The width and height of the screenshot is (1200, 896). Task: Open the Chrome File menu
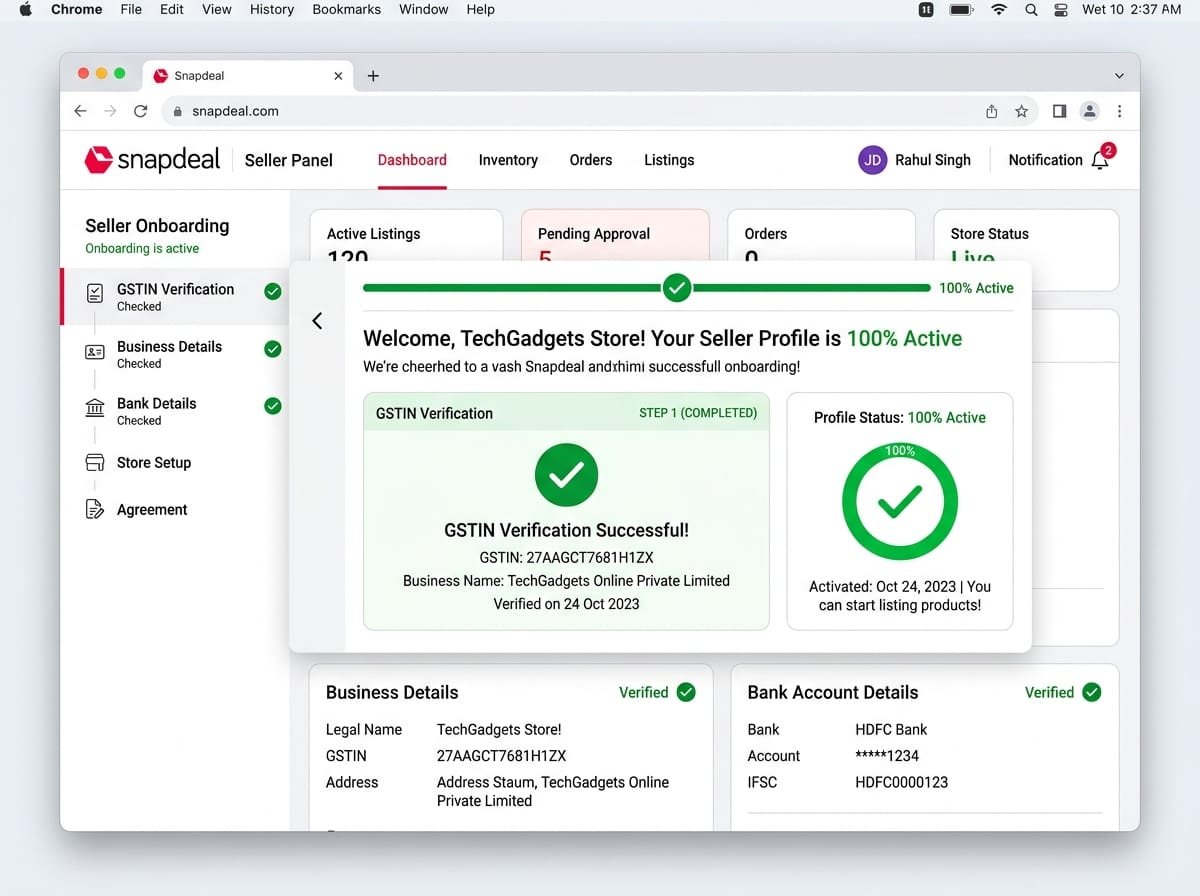(131, 9)
